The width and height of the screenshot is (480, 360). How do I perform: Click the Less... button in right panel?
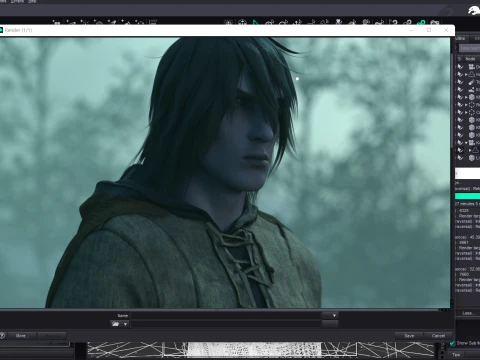tap(467, 313)
